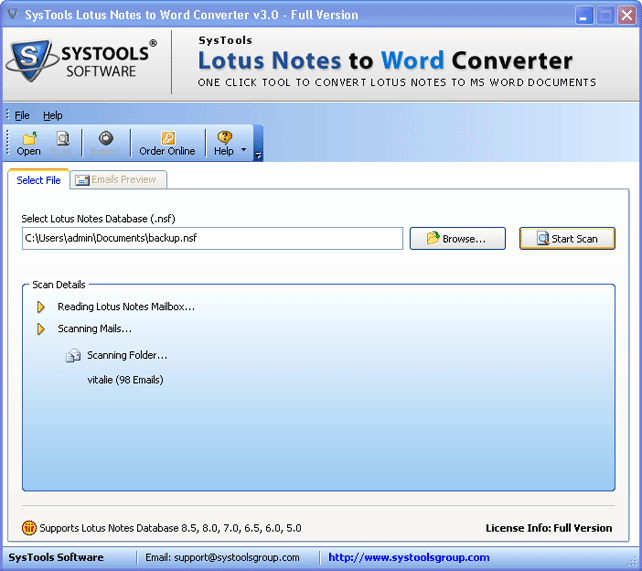
Task: Click the Export toolbar icon
Action: 105,139
